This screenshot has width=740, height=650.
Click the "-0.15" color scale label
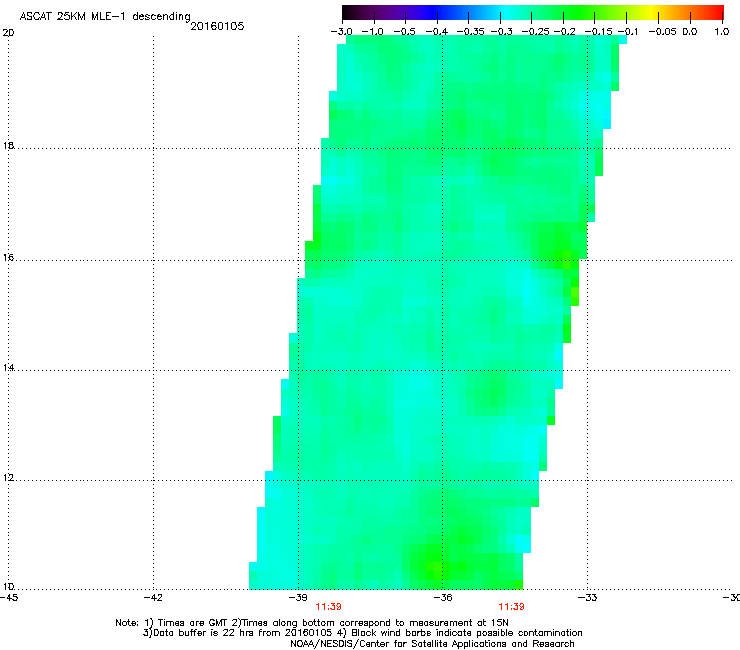598,32
